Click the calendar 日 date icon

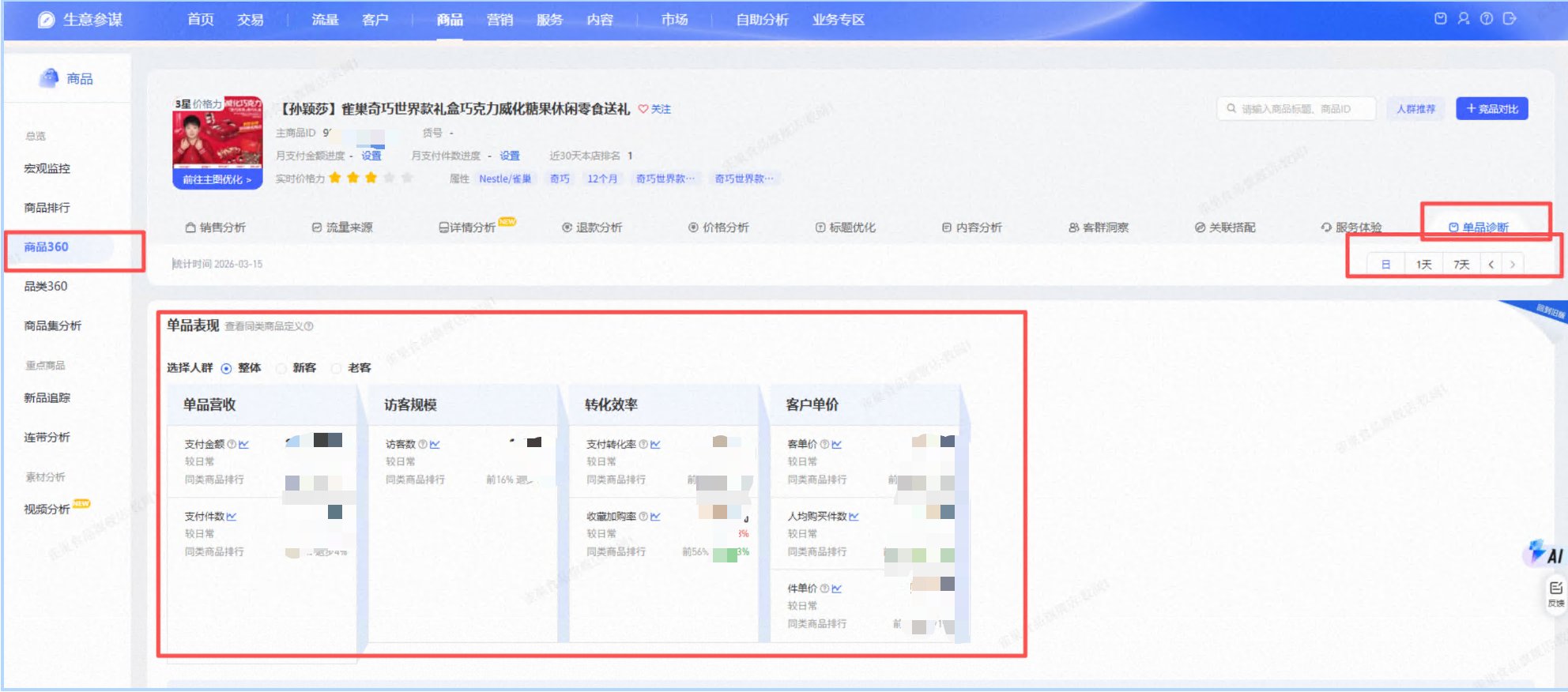1386,265
